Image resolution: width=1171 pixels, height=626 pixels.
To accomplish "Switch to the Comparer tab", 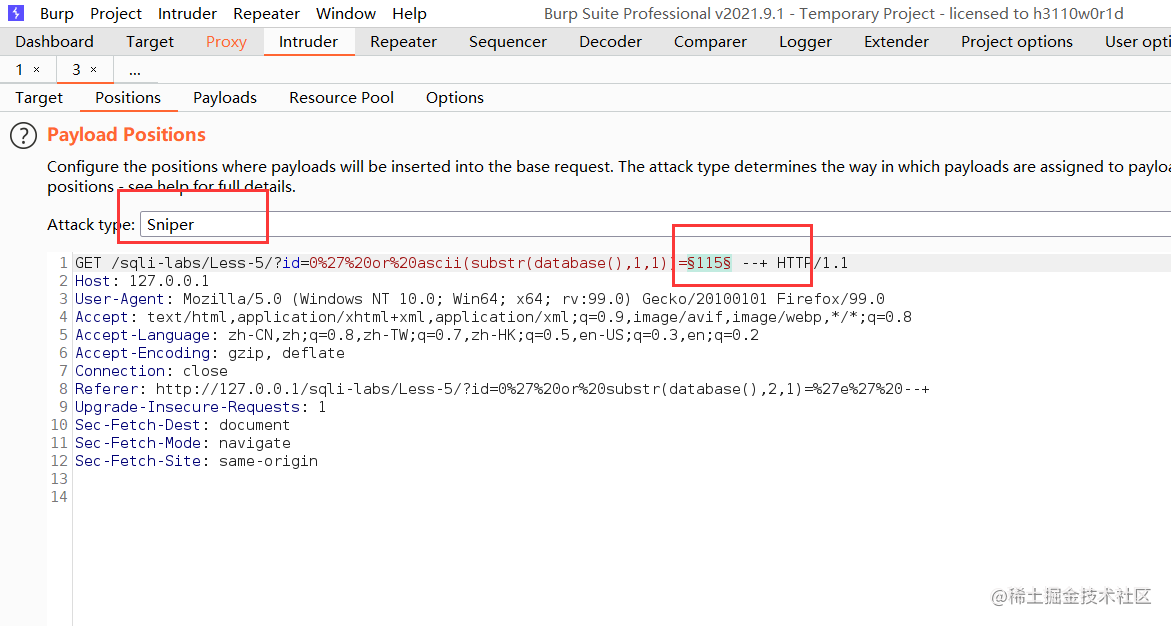I will pos(710,42).
